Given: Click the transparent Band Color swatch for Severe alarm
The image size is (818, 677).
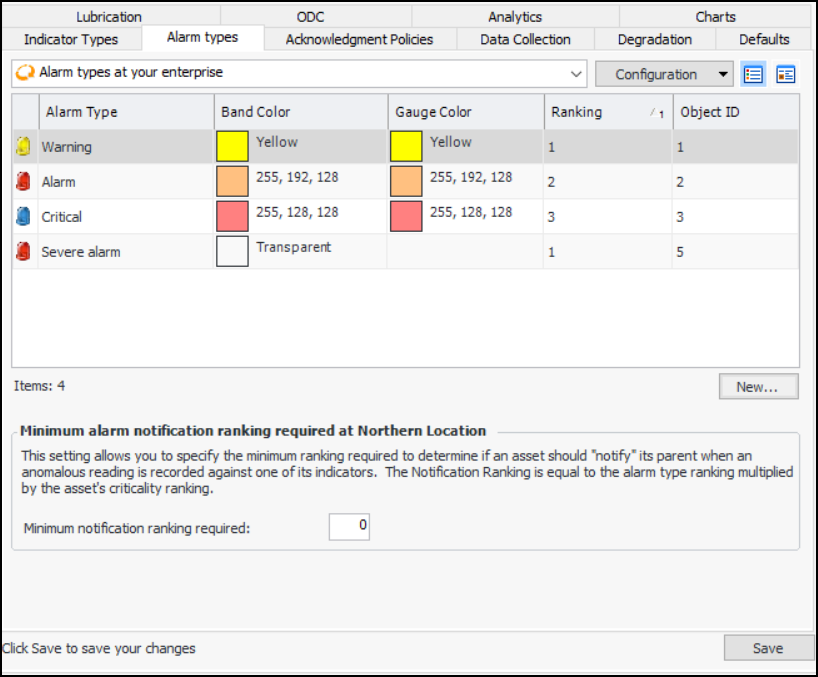Looking at the screenshot, I should [233, 252].
